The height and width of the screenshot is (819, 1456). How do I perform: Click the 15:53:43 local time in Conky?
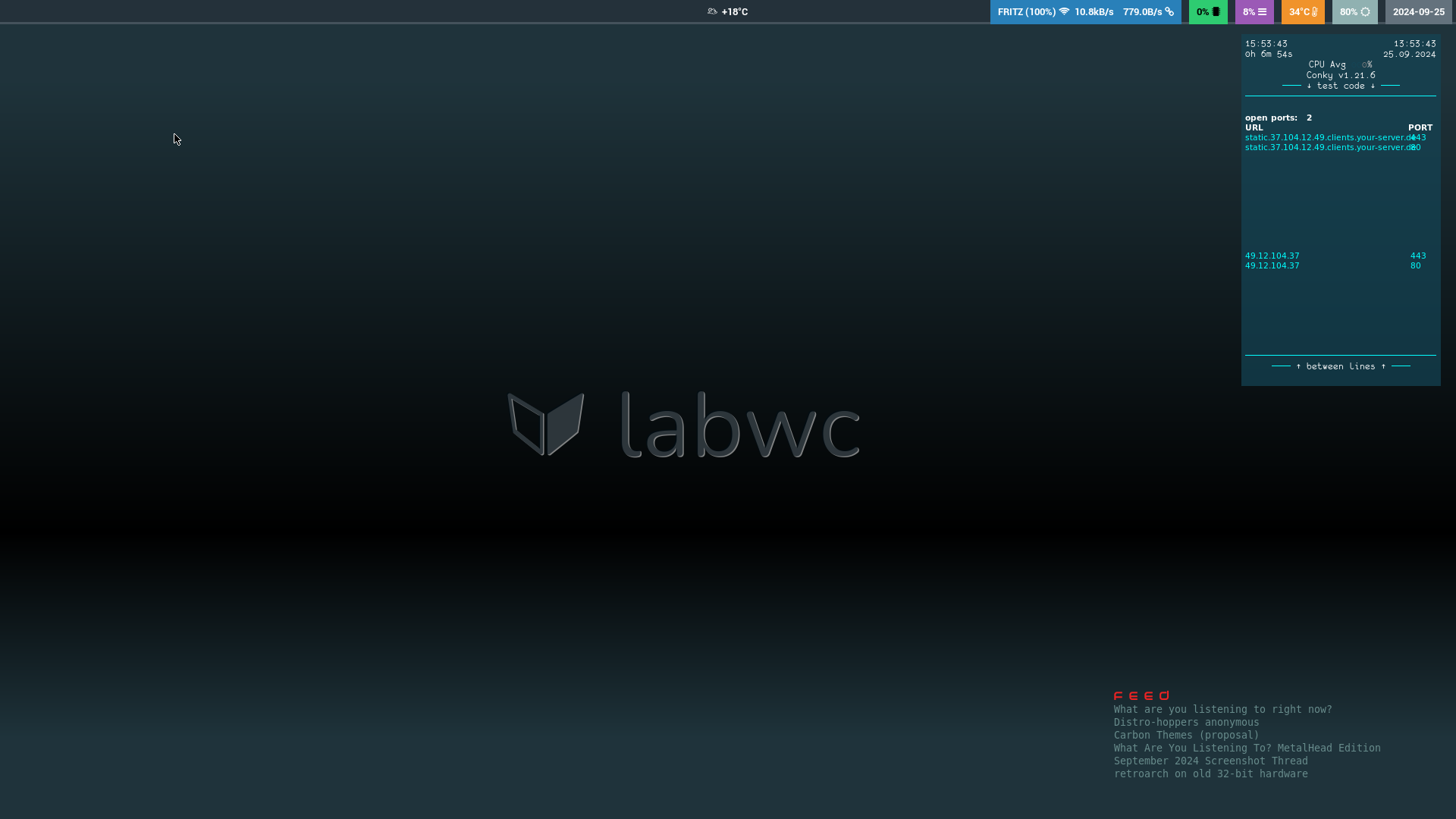(x=1266, y=44)
